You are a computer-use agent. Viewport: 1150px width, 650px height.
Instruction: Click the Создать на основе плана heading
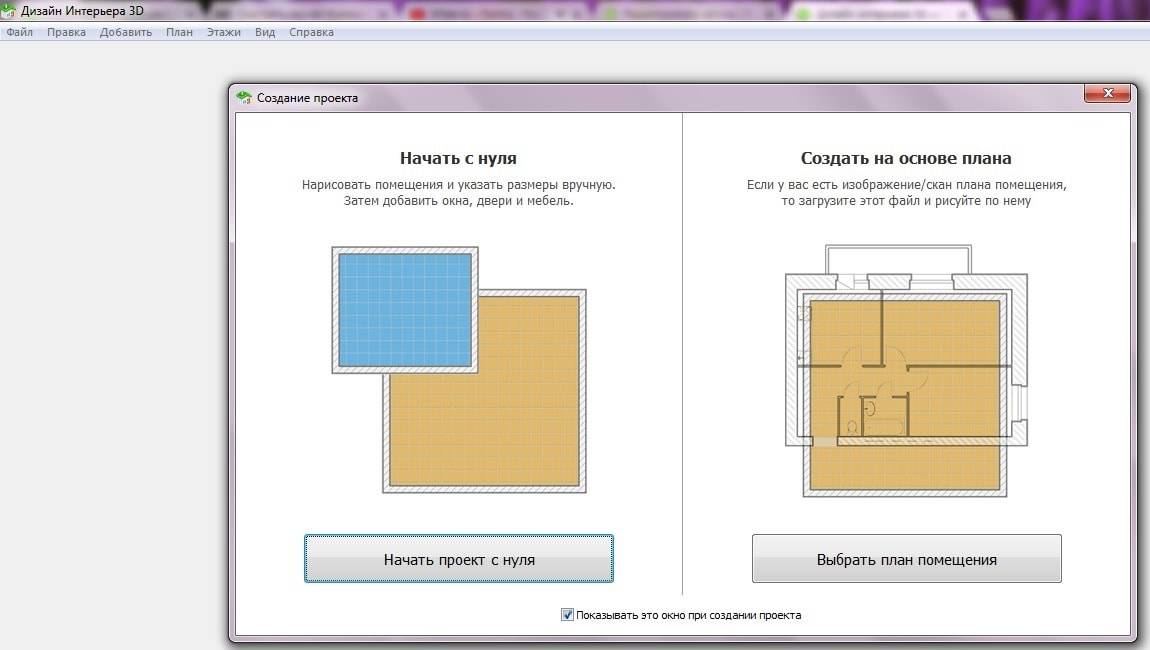tap(905, 158)
